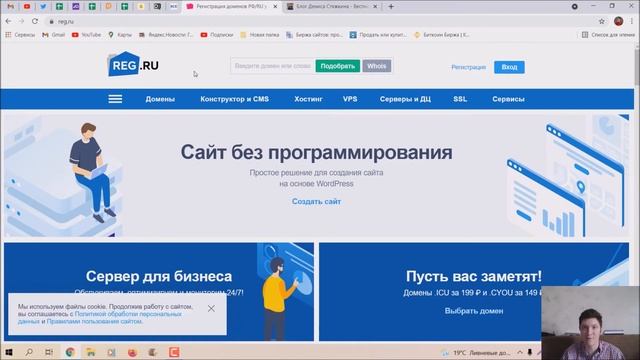Reload the page with the refresh icon
The height and width of the screenshot is (360, 640).
pos(35,21)
